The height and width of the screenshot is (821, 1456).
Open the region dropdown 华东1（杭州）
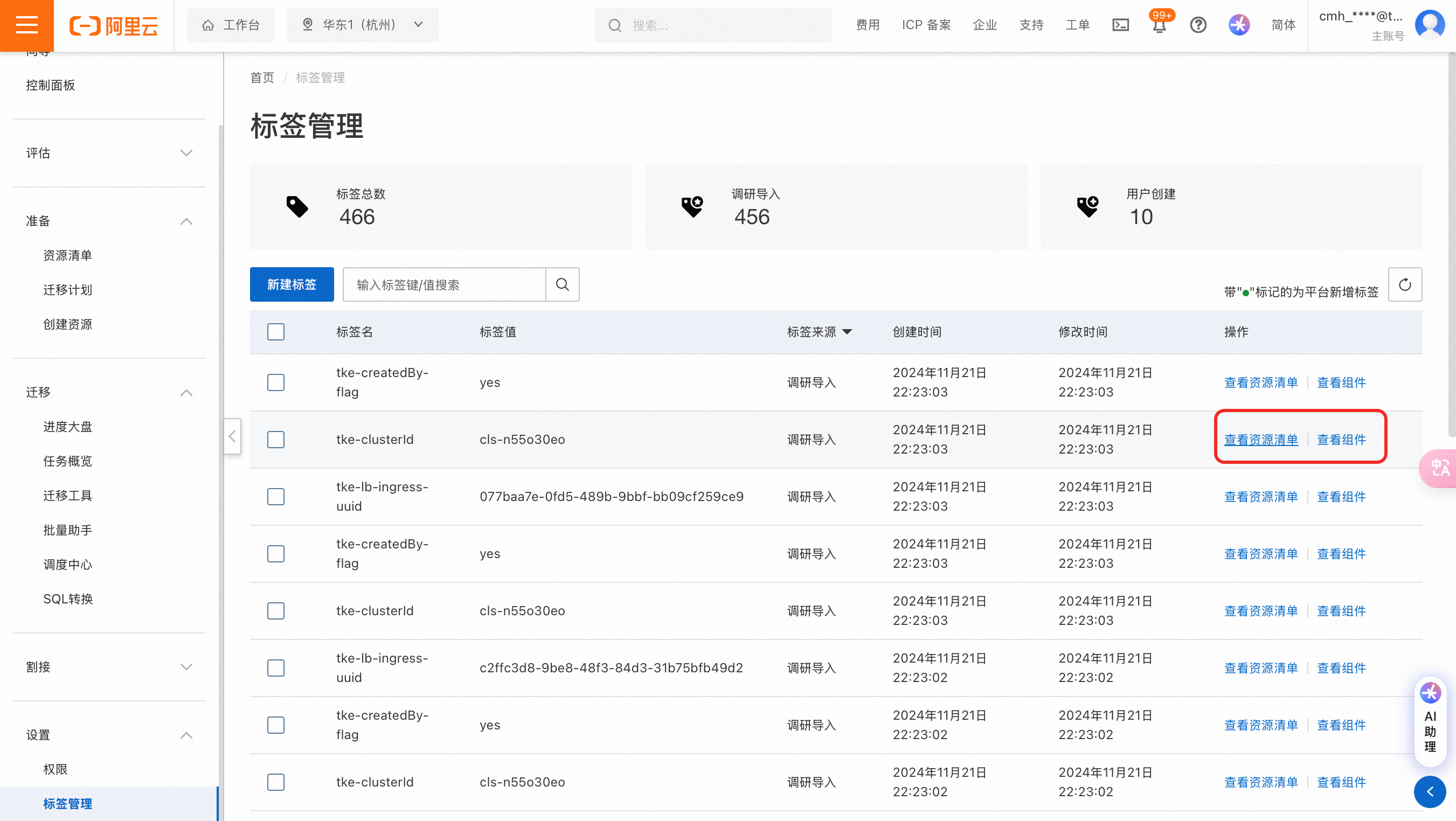pos(362,25)
